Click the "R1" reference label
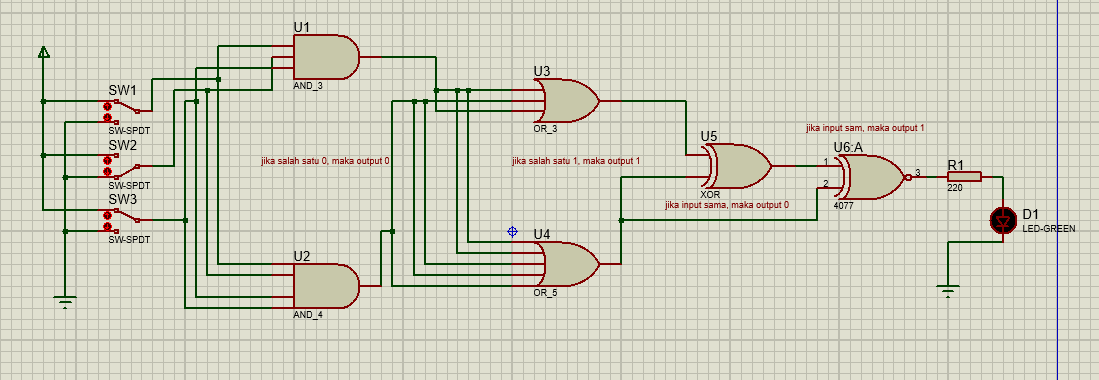1099x380 pixels. coord(956,165)
